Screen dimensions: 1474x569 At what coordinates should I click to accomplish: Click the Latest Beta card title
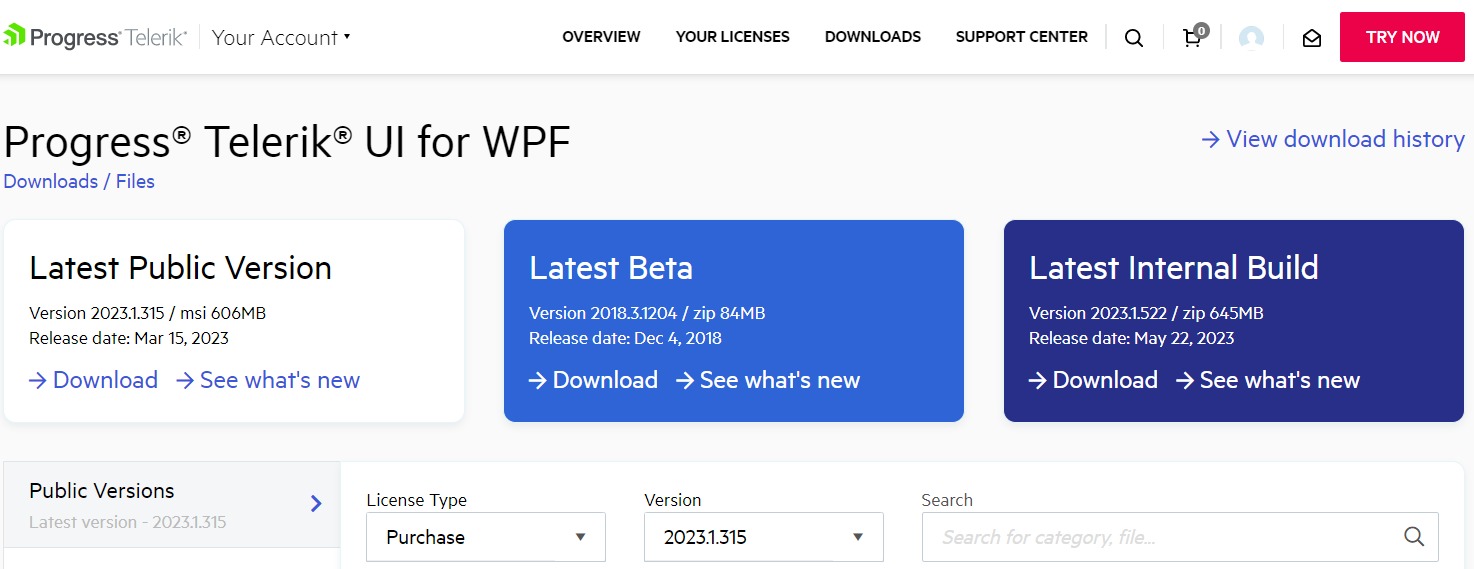[611, 268]
